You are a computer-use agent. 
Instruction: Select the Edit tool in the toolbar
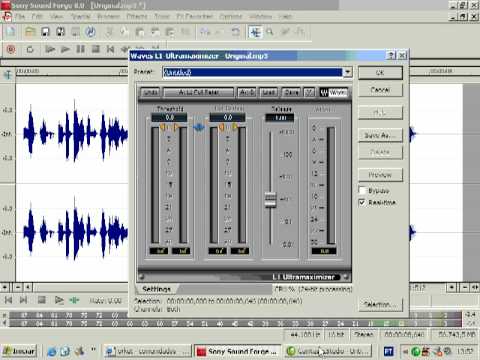tap(255, 32)
